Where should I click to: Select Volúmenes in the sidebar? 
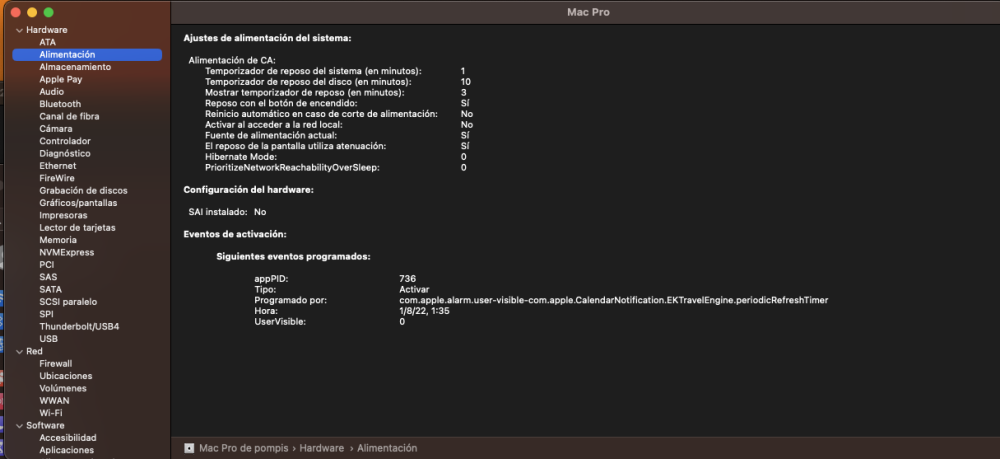62,388
